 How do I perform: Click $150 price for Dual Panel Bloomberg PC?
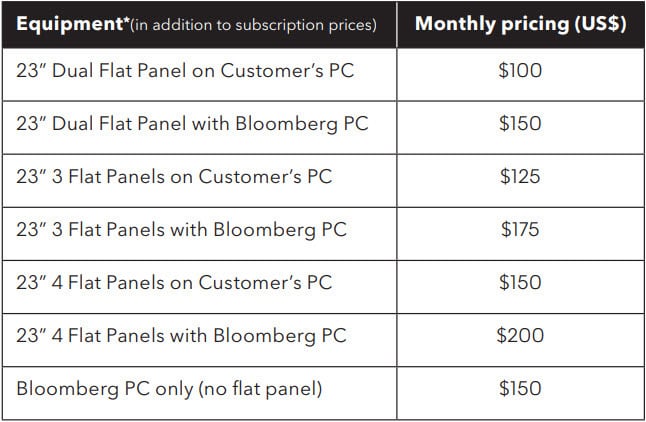point(520,124)
